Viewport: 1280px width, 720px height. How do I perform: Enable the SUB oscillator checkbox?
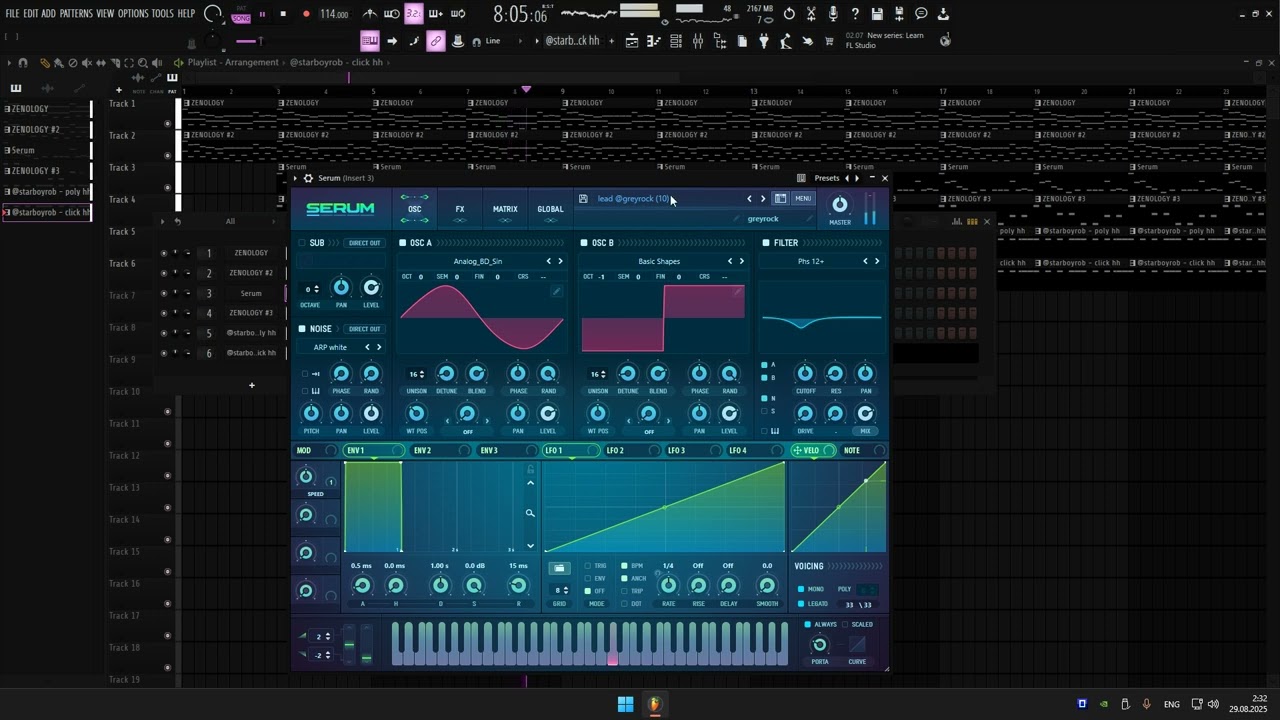pos(303,243)
